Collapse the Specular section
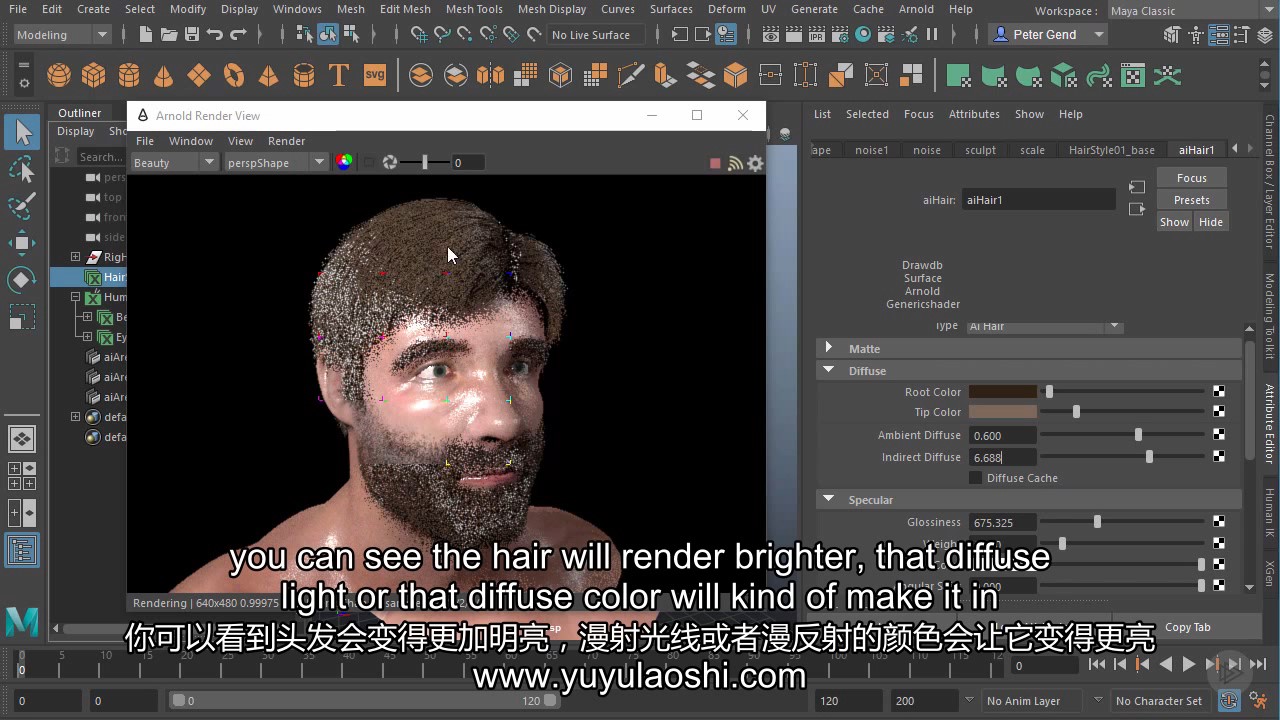1280x720 pixels. (828, 499)
